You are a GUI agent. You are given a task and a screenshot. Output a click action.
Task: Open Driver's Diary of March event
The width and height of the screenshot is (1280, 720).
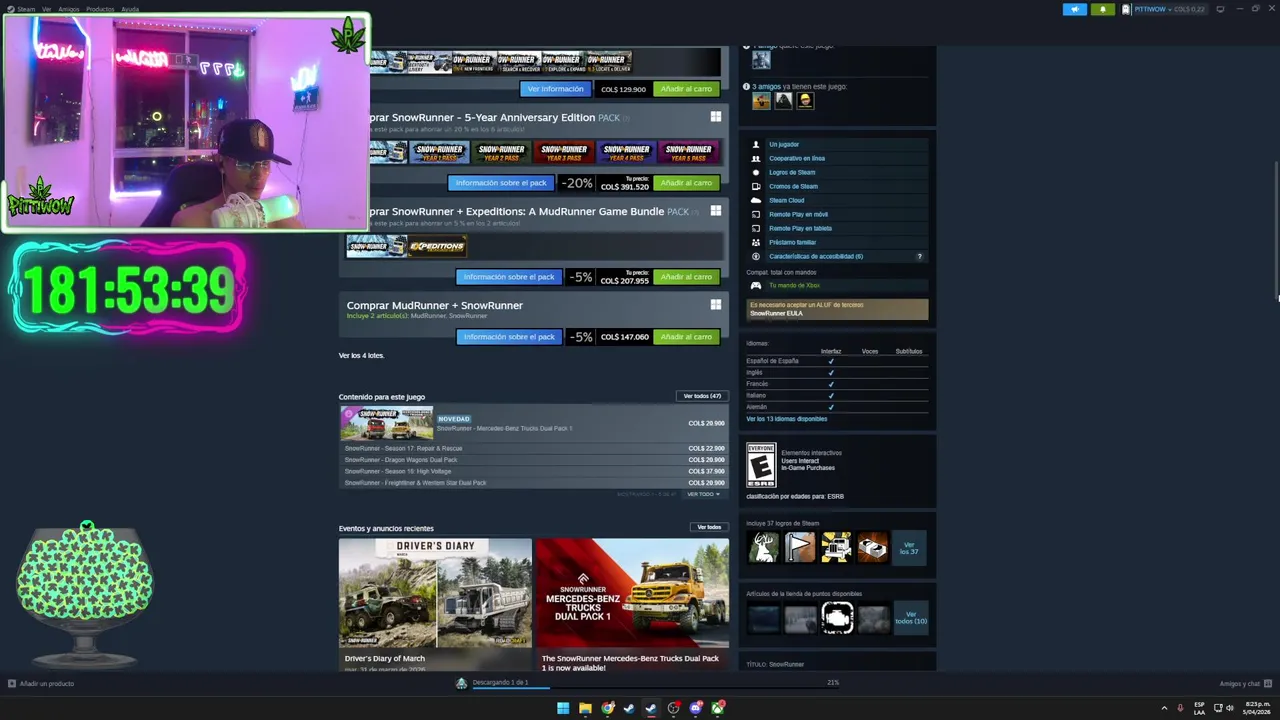(435, 605)
